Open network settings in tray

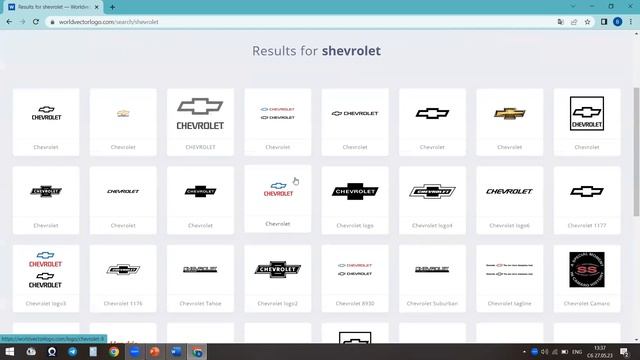tap(555, 352)
